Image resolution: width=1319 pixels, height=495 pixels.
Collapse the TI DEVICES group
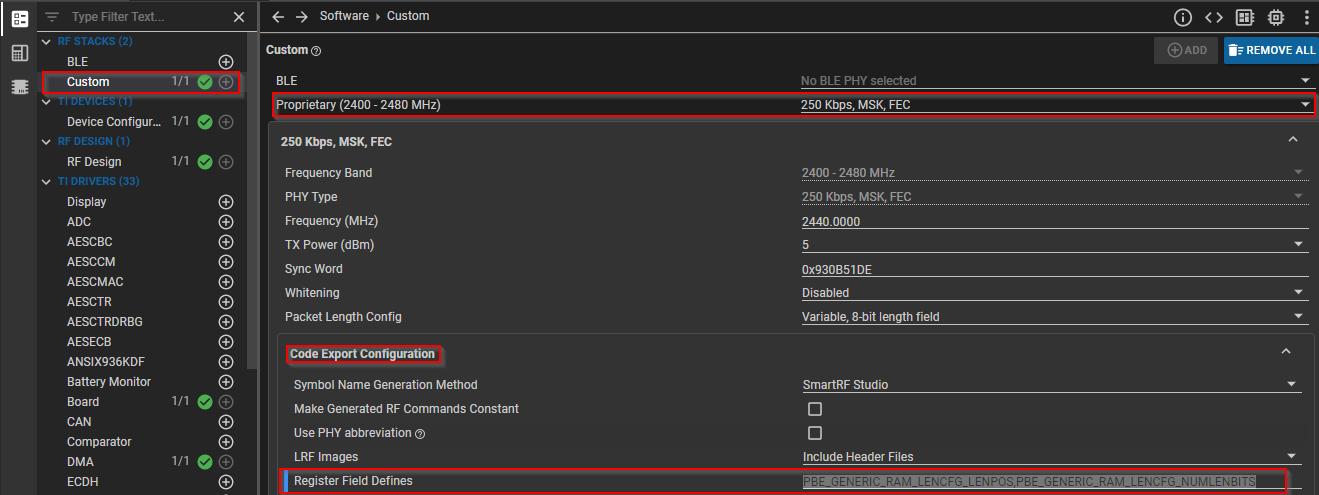[x=48, y=102]
